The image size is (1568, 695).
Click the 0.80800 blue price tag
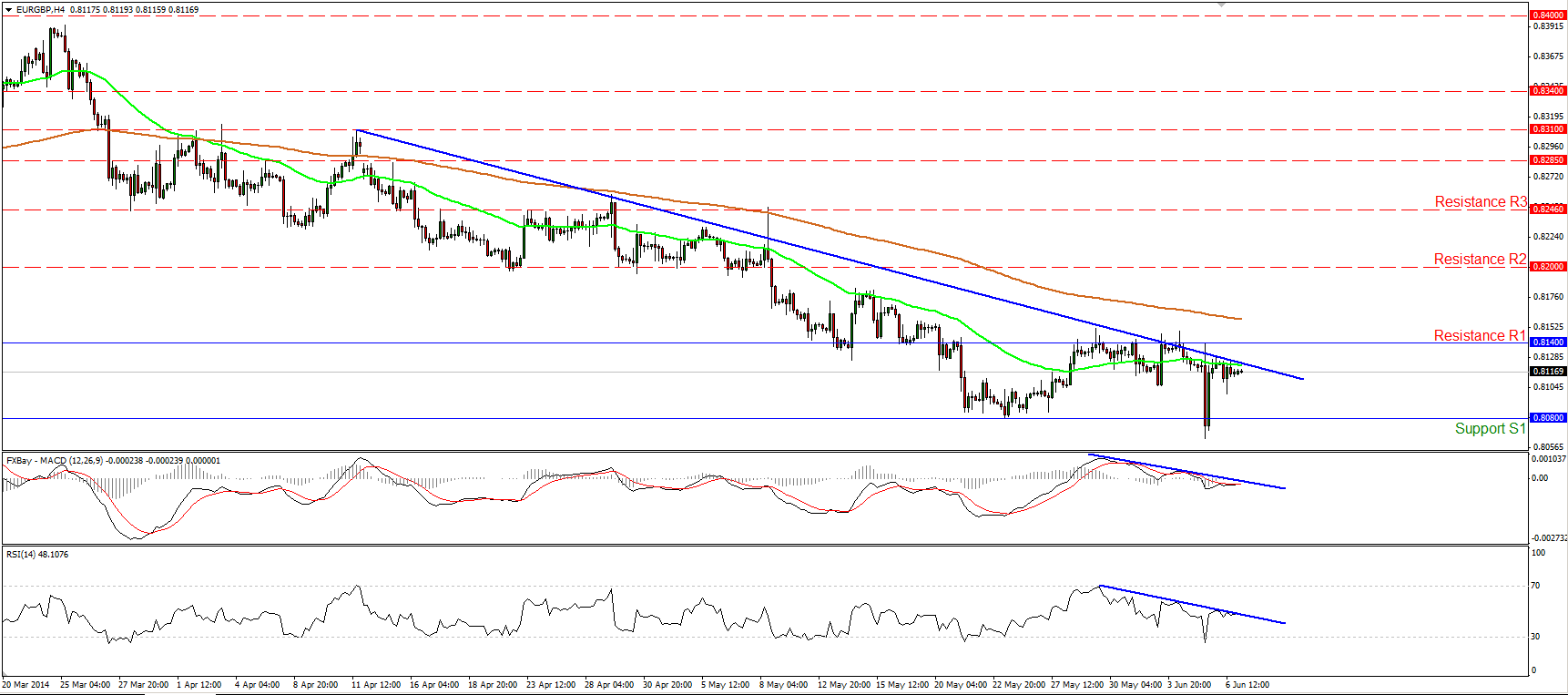tap(1548, 418)
